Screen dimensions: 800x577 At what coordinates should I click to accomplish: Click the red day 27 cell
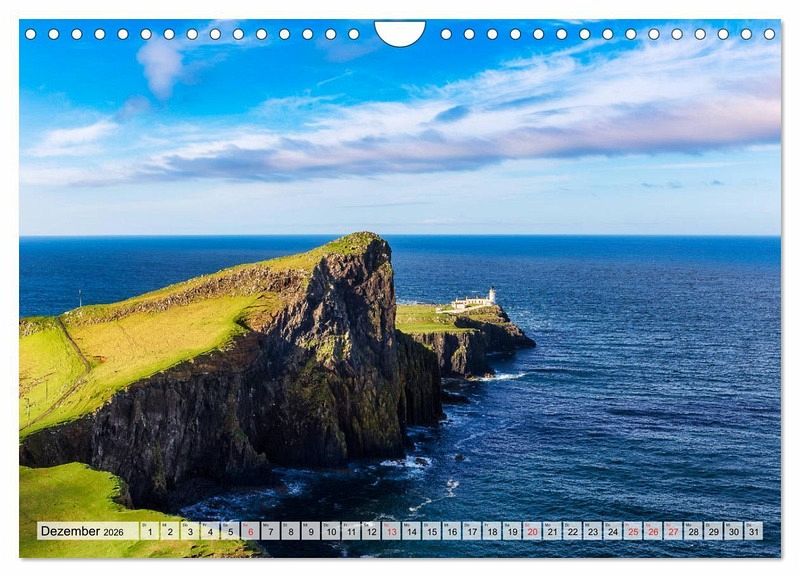(x=673, y=532)
